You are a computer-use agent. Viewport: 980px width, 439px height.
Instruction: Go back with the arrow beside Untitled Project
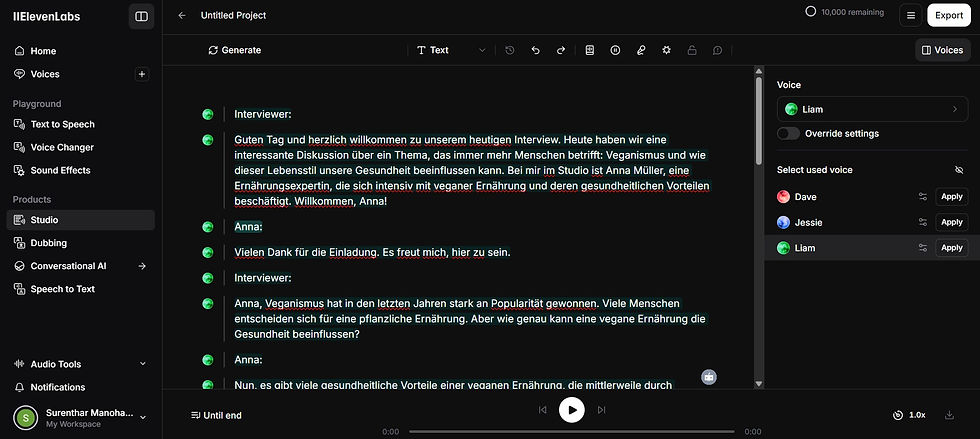point(182,16)
